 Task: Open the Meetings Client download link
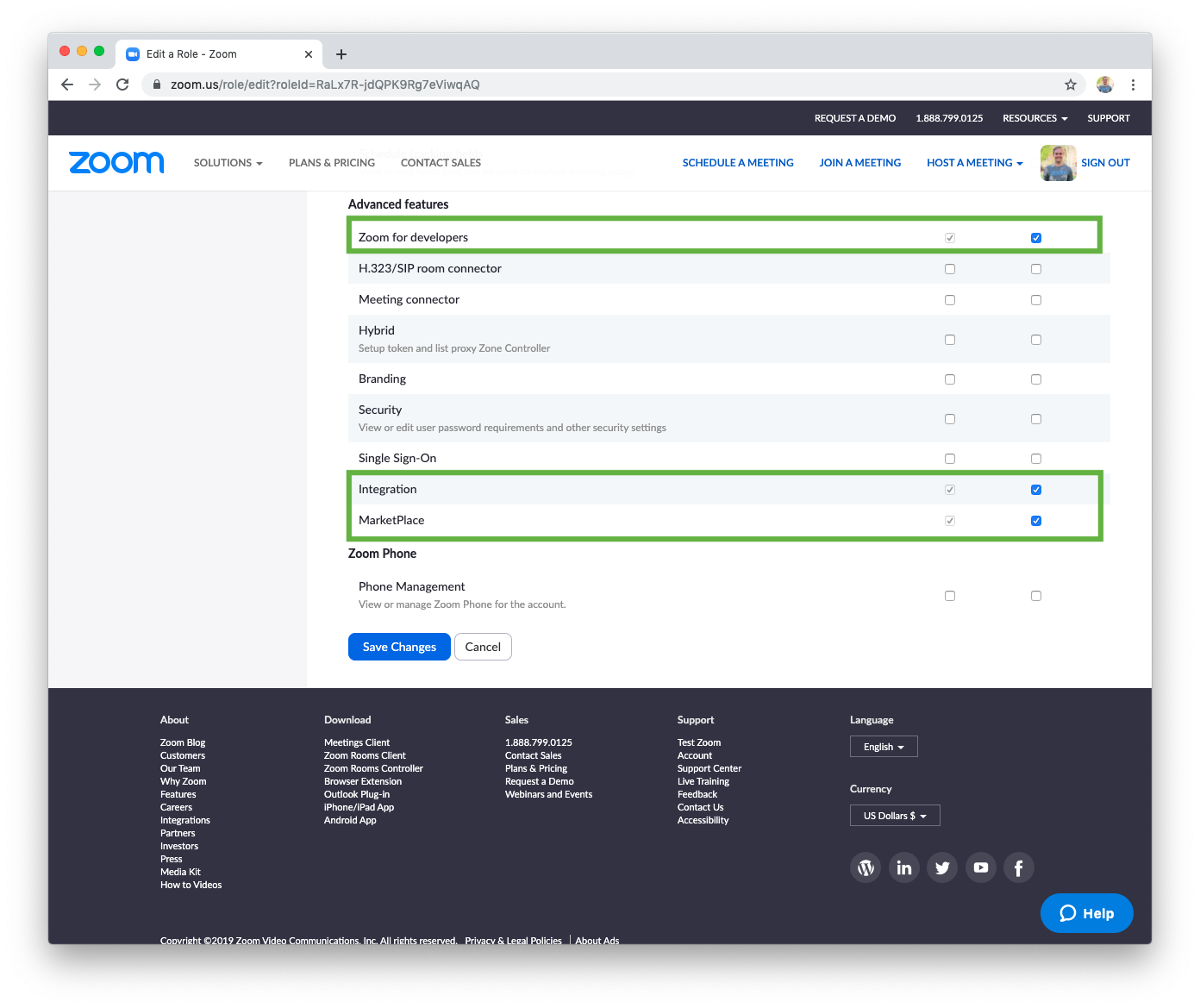pyautogui.click(x=357, y=742)
